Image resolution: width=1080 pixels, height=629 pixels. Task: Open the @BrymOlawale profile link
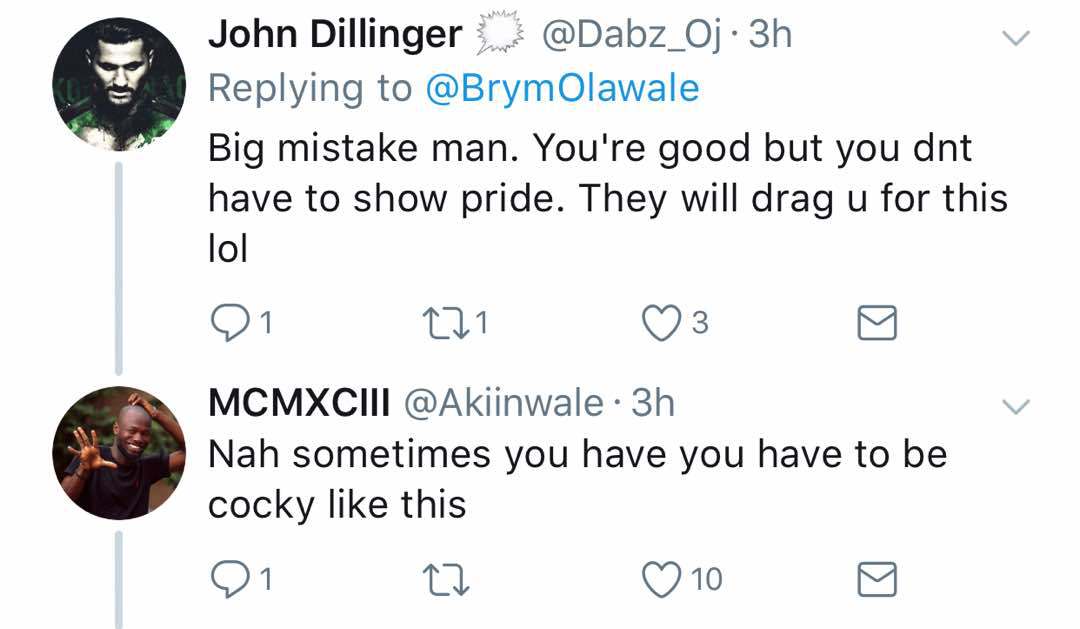(x=562, y=89)
